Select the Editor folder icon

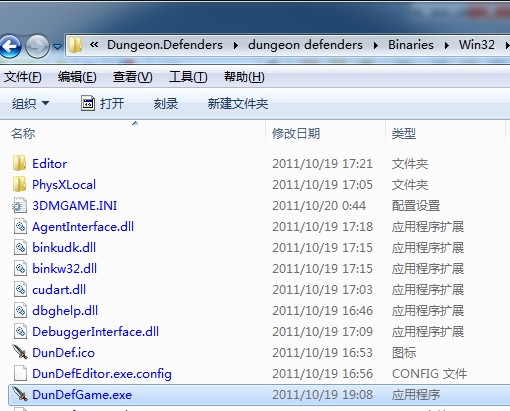[x=19, y=163]
